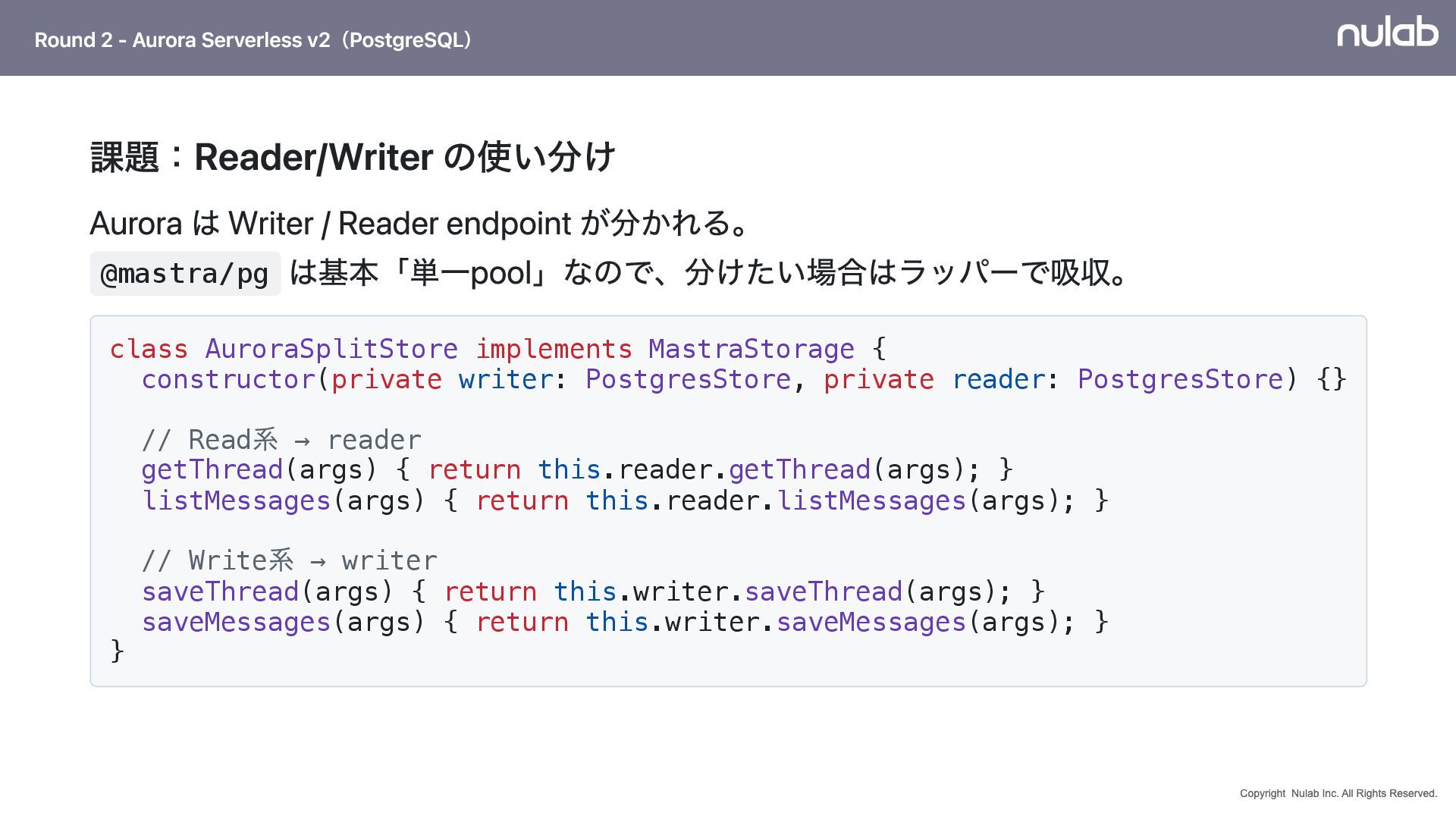Click the AuroraSplitStore class name
Image resolution: width=1456 pixels, height=819 pixels.
coord(331,349)
